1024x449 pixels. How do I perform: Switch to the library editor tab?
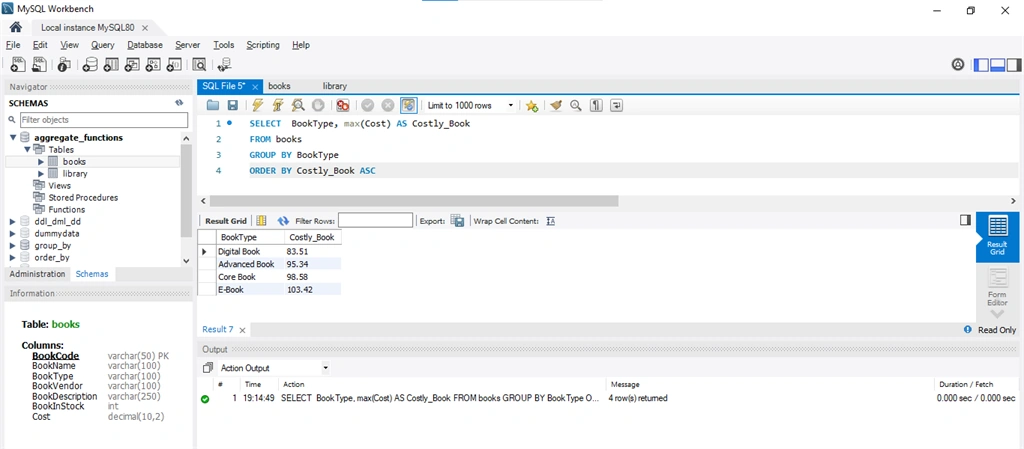click(334, 86)
